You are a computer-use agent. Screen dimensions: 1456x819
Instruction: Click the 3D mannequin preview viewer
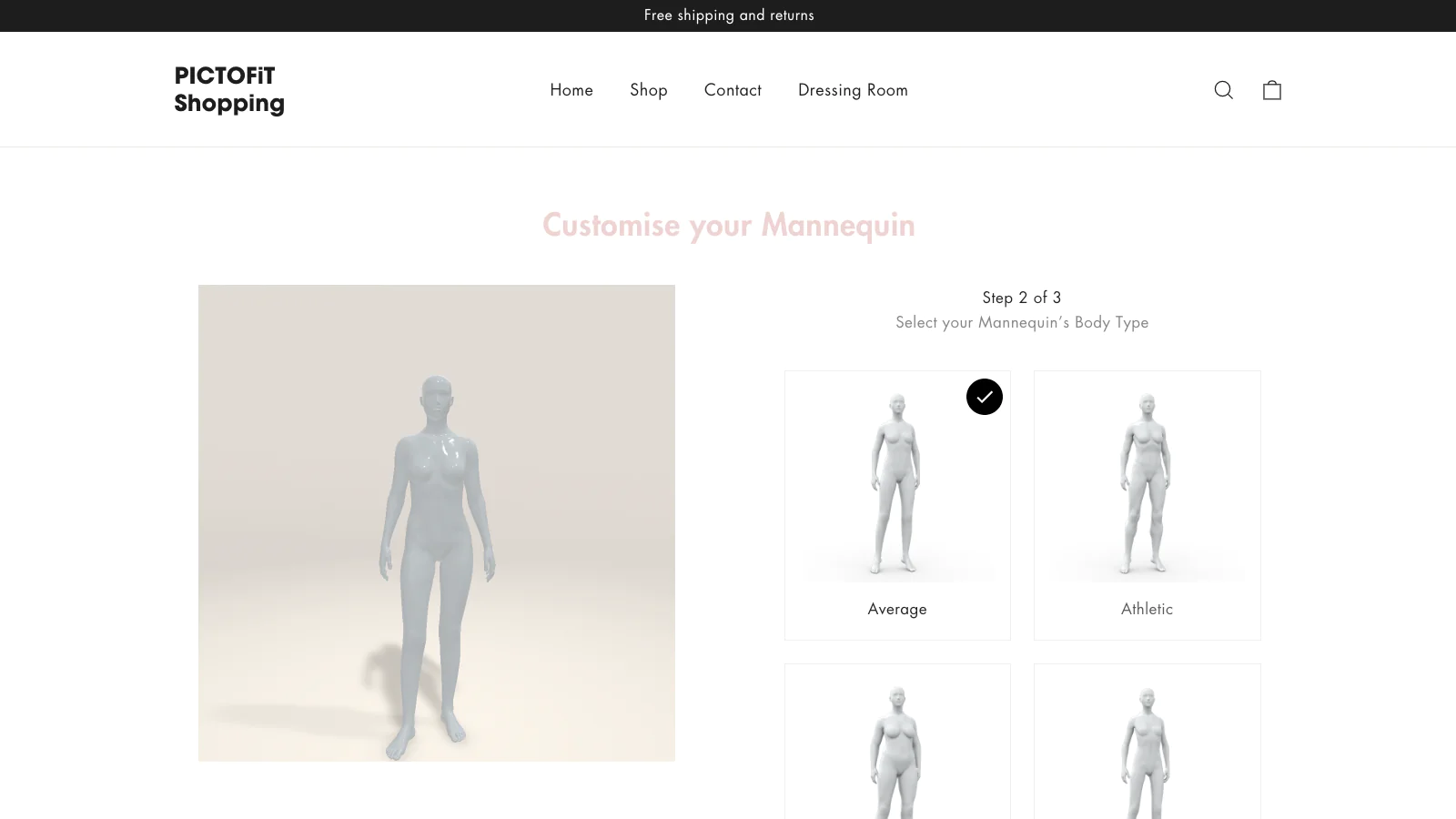(x=437, y=523)
